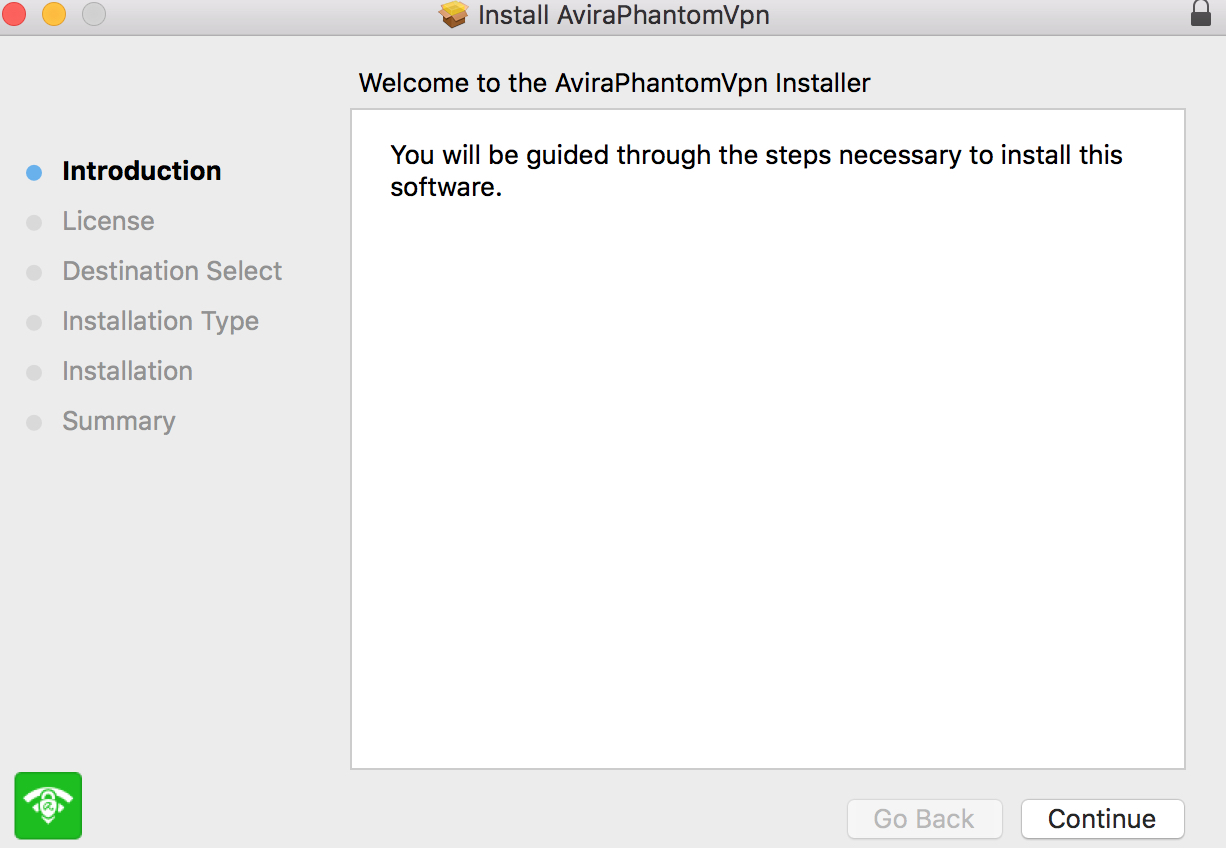Image resolution: width=1226 pixels, height=848 pixels.
Task: Click the gray bullet beside License
Action: [x=34, y=222]
